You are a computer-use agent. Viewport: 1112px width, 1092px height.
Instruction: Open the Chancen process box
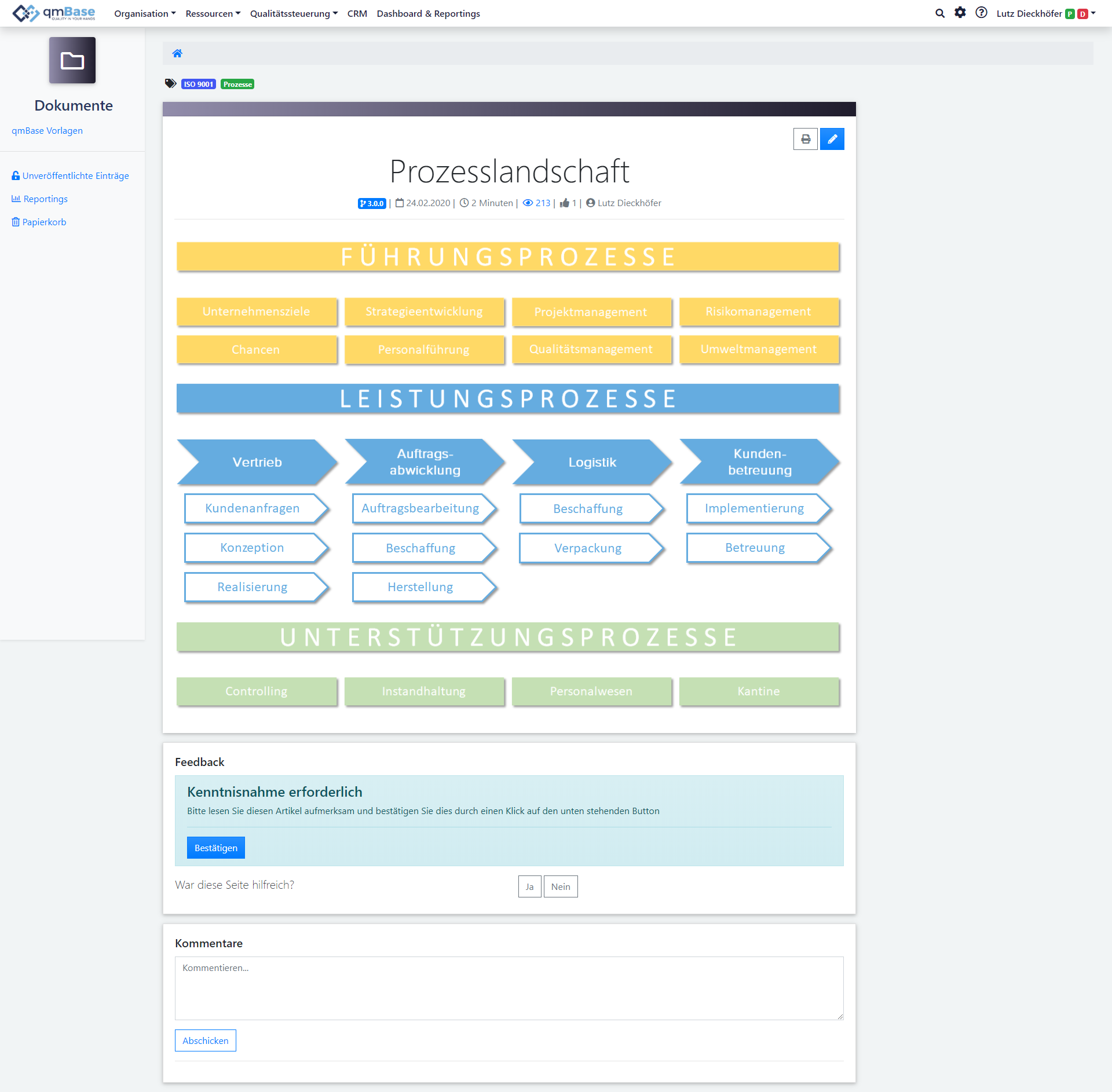pyautogui.click(x=257, y=349)
